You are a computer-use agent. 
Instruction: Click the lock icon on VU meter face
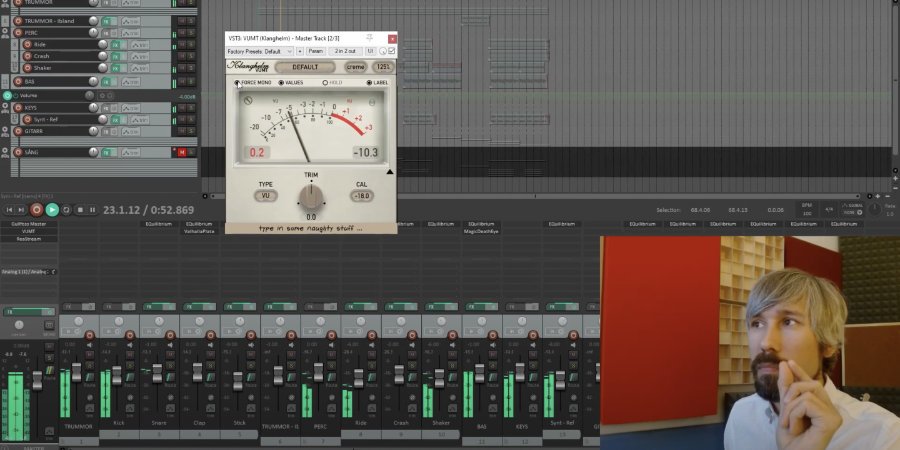372,102
